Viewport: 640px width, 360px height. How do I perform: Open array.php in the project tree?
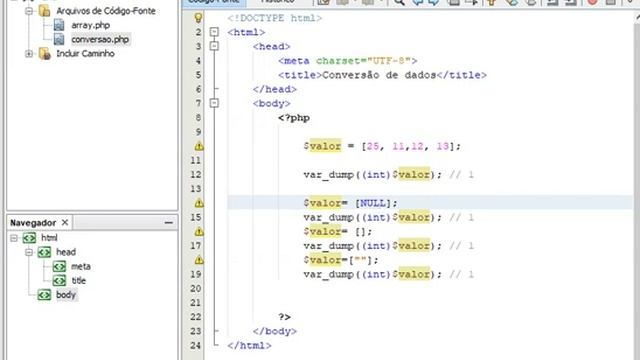point(91,25)
